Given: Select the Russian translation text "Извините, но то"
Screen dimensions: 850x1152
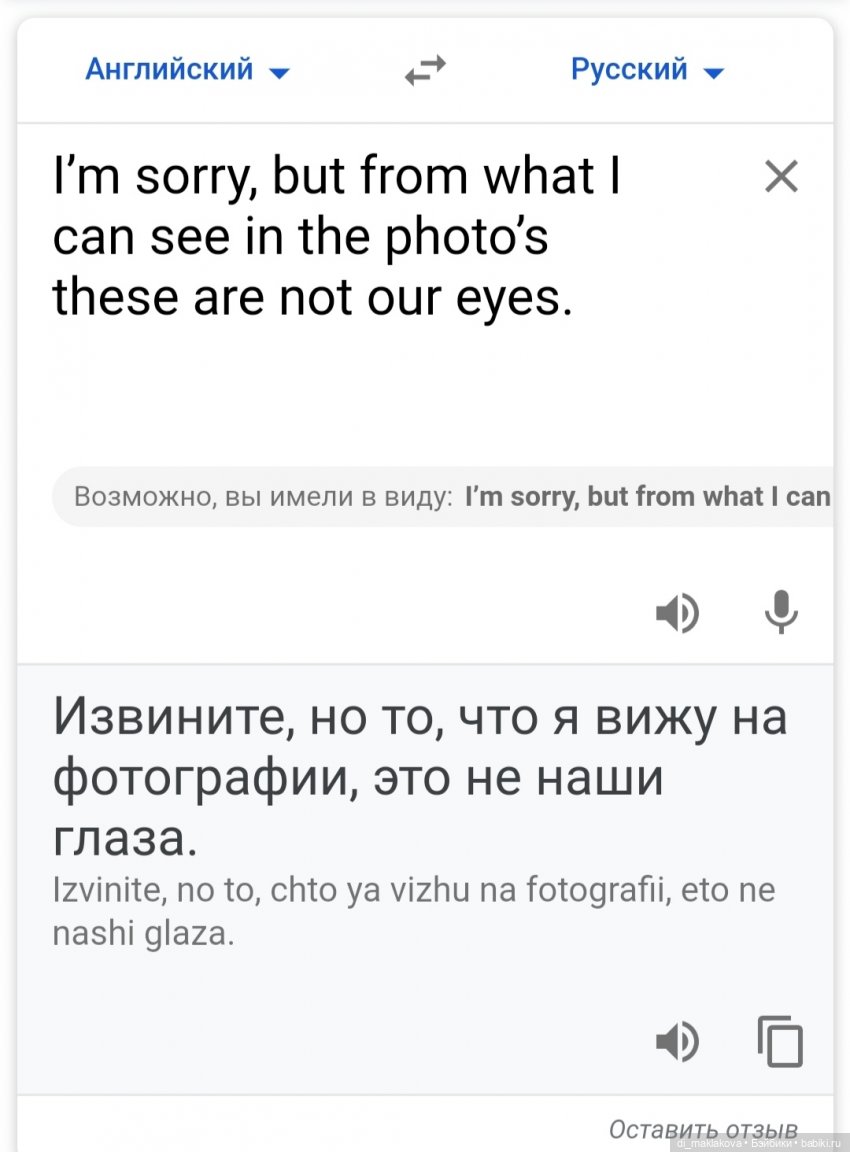Looking at the screenshot, I should pyautogui.click(x=238, y=717).
